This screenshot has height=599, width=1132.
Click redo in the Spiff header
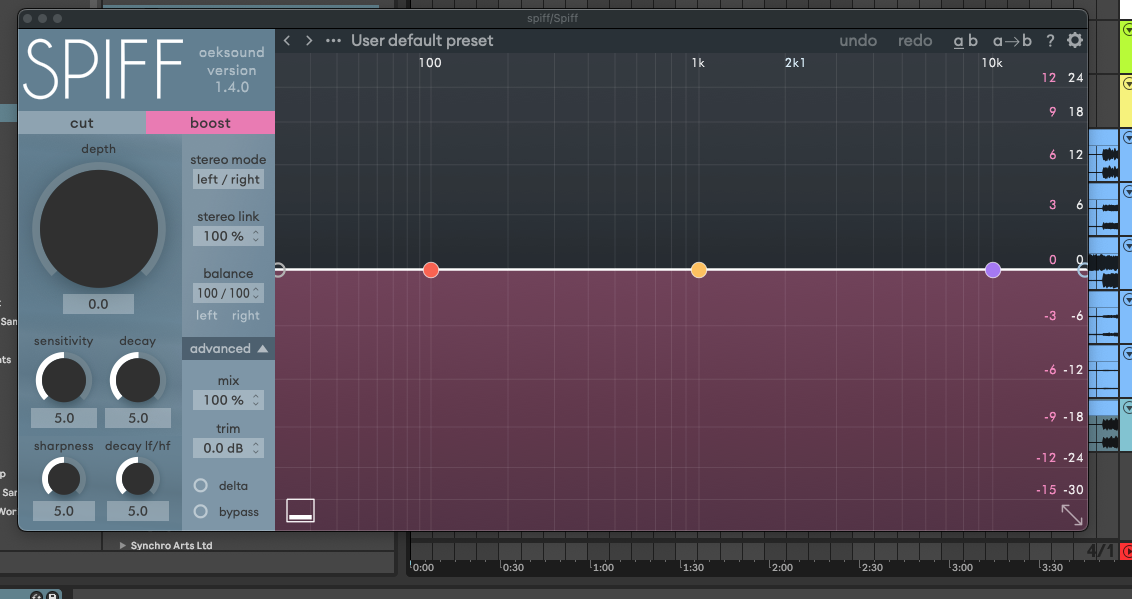(x=915, y=41)
